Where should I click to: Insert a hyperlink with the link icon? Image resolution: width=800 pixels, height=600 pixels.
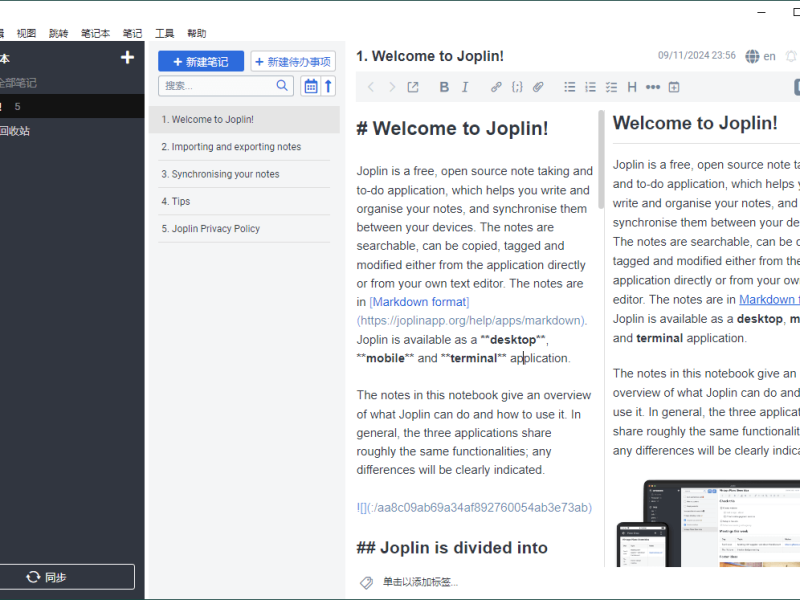496,87
